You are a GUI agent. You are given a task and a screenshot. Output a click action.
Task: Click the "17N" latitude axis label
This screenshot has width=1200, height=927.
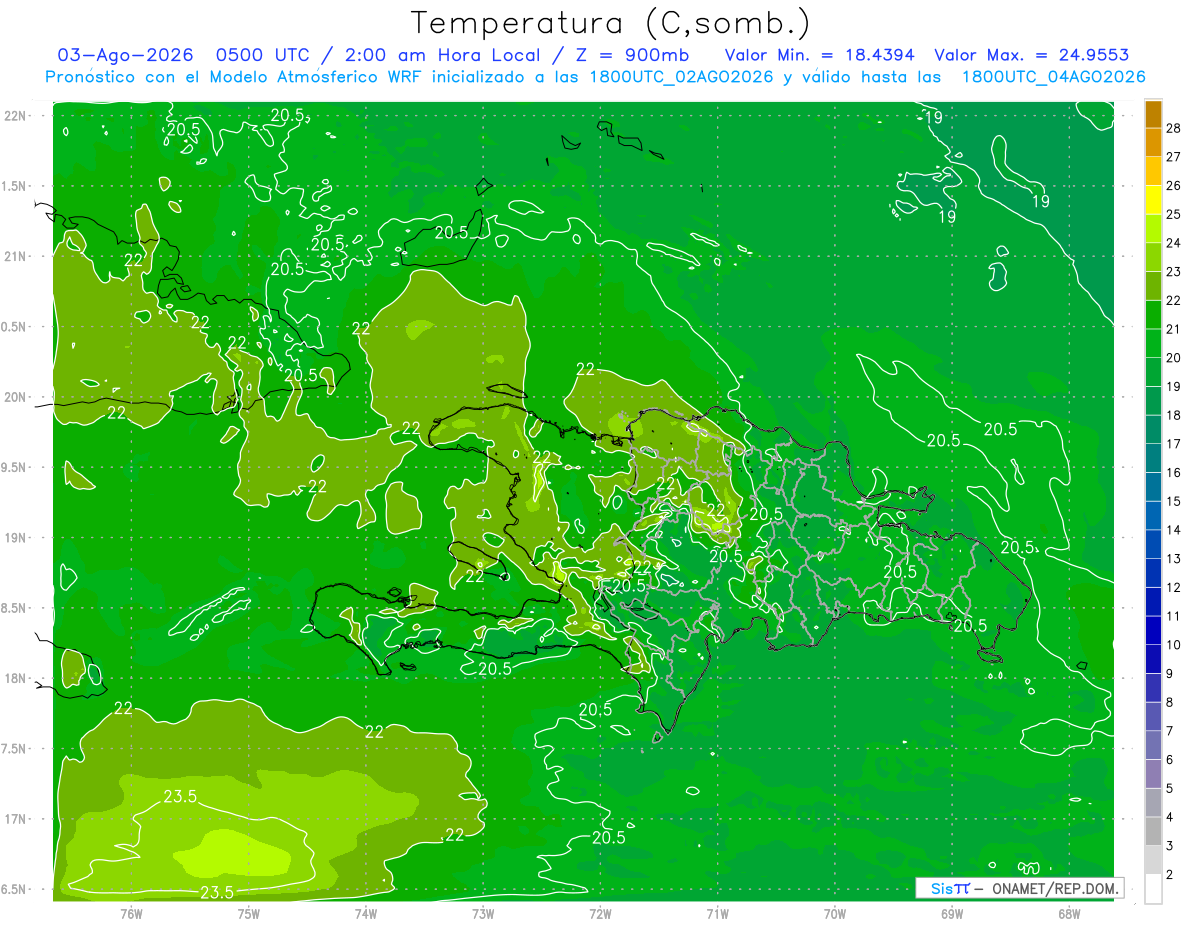click(17, 819)
